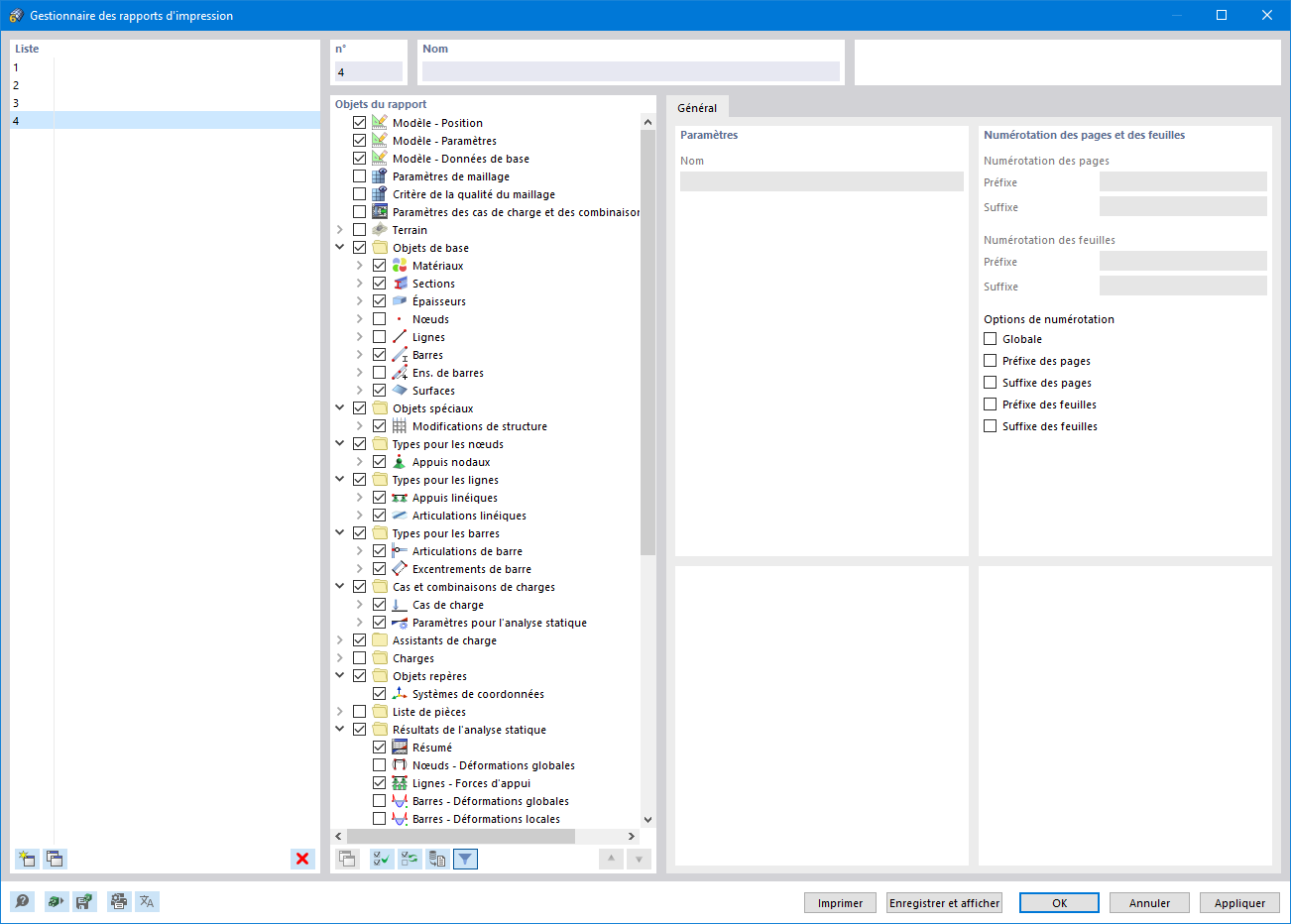Click the Systèmes de coordonnées icon
This screenshot has height=924, width=1291.
pyautogui.click(x=400, y=694)
